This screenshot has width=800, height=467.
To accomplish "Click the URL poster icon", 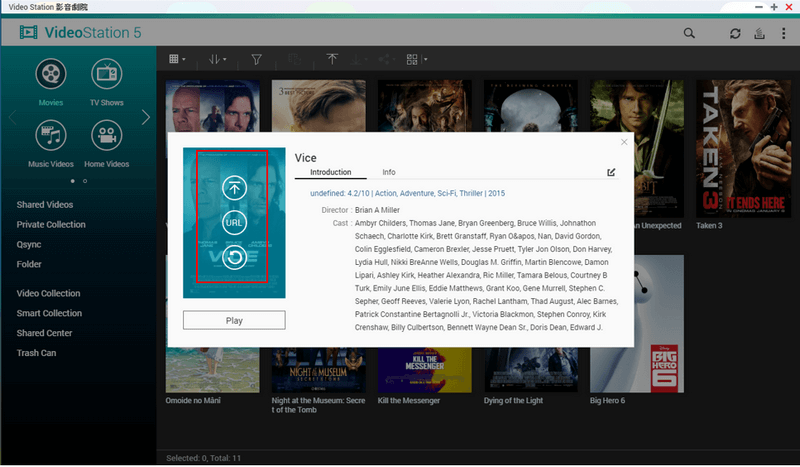I will point(234,223).
